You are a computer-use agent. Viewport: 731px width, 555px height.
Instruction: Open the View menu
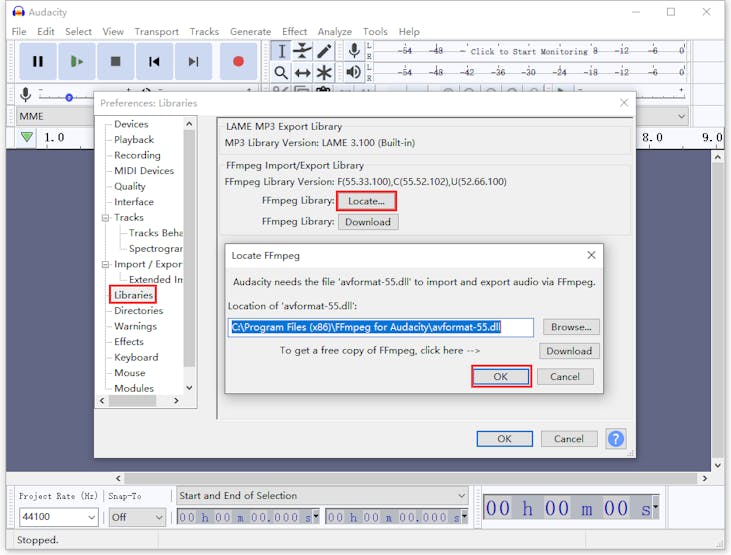113,32
